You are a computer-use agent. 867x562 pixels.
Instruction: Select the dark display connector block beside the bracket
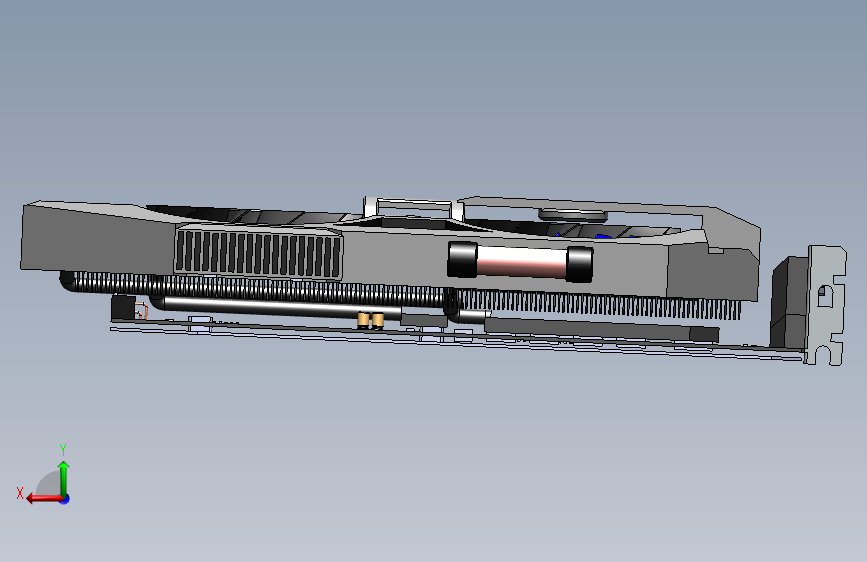click(x=788, y=303)
